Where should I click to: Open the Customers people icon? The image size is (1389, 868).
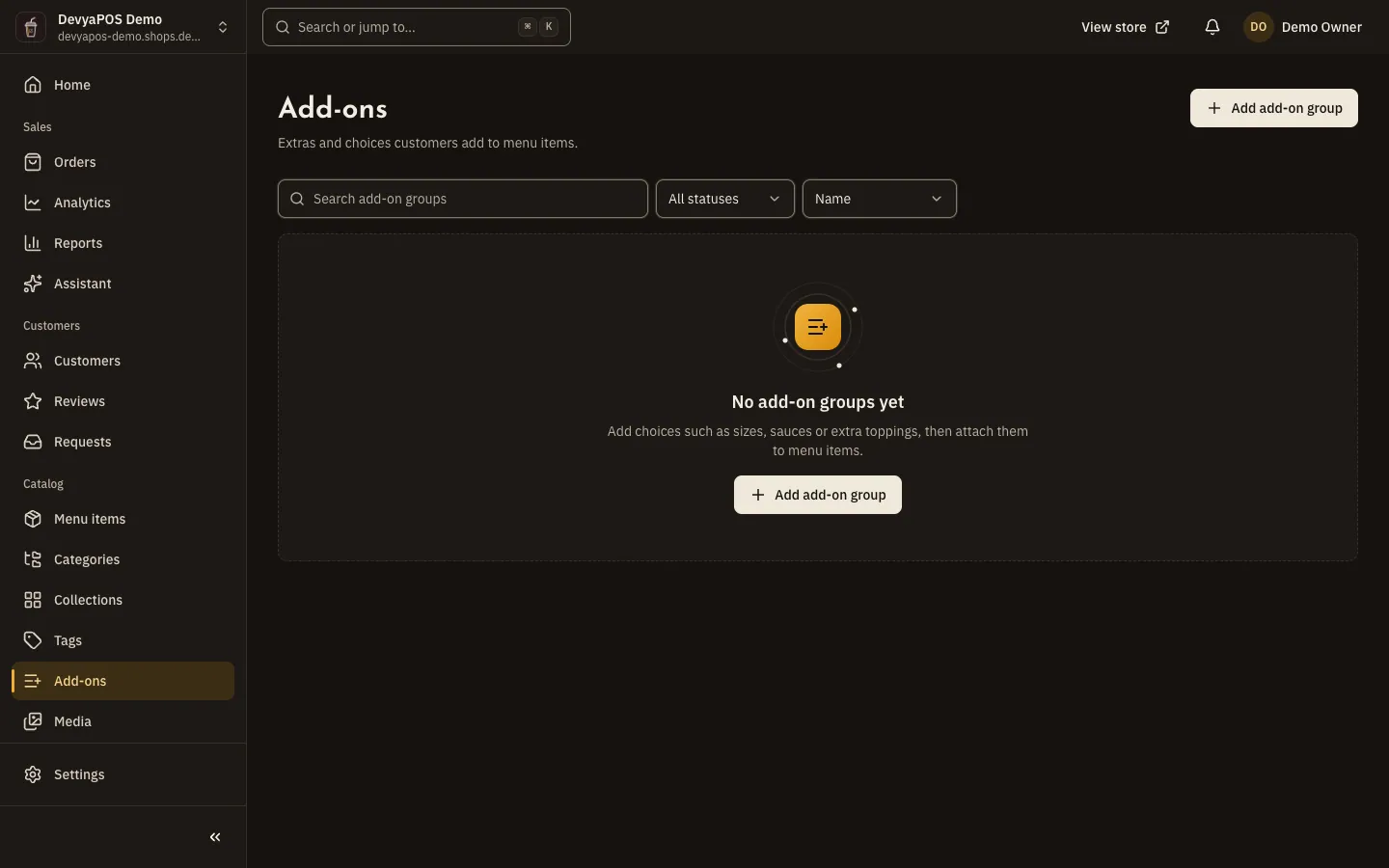[33, 361]
